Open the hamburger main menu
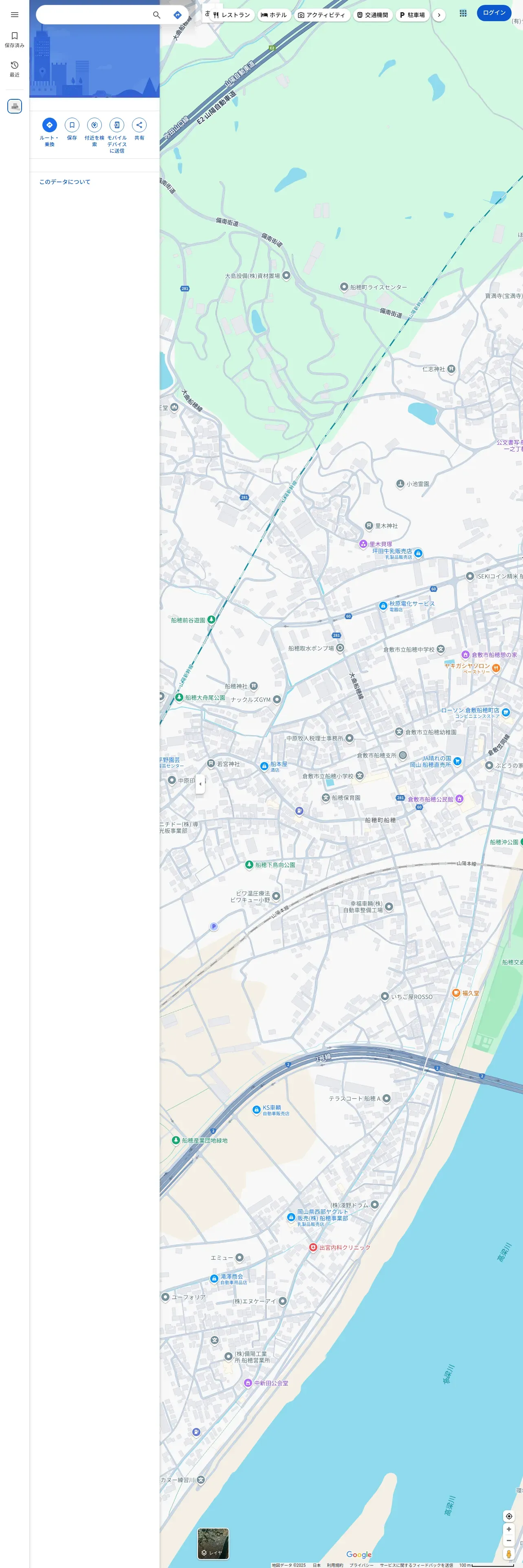The image size is (523, 1568). (x=15, y=15)
